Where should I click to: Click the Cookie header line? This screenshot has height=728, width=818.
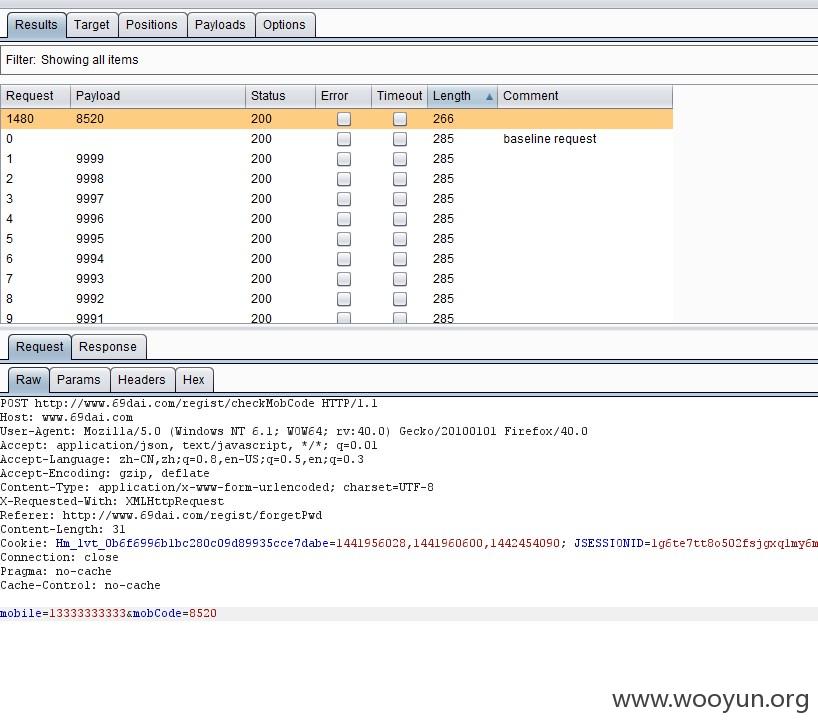coord(409,543)
